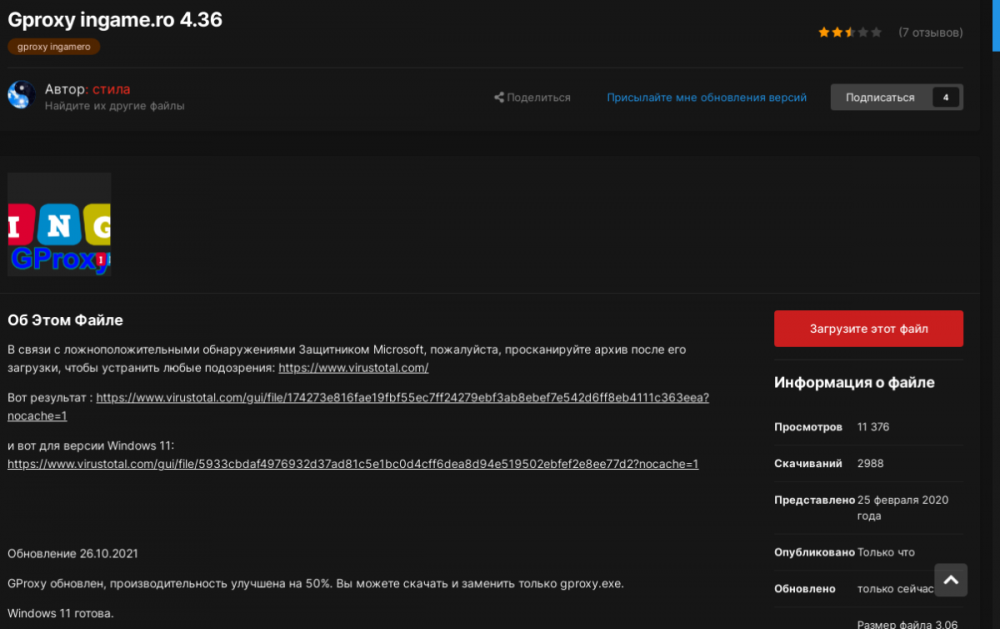Open the author's avatar picture
The width and height of the screenshot is (1000, 629).
coord(21,95)
